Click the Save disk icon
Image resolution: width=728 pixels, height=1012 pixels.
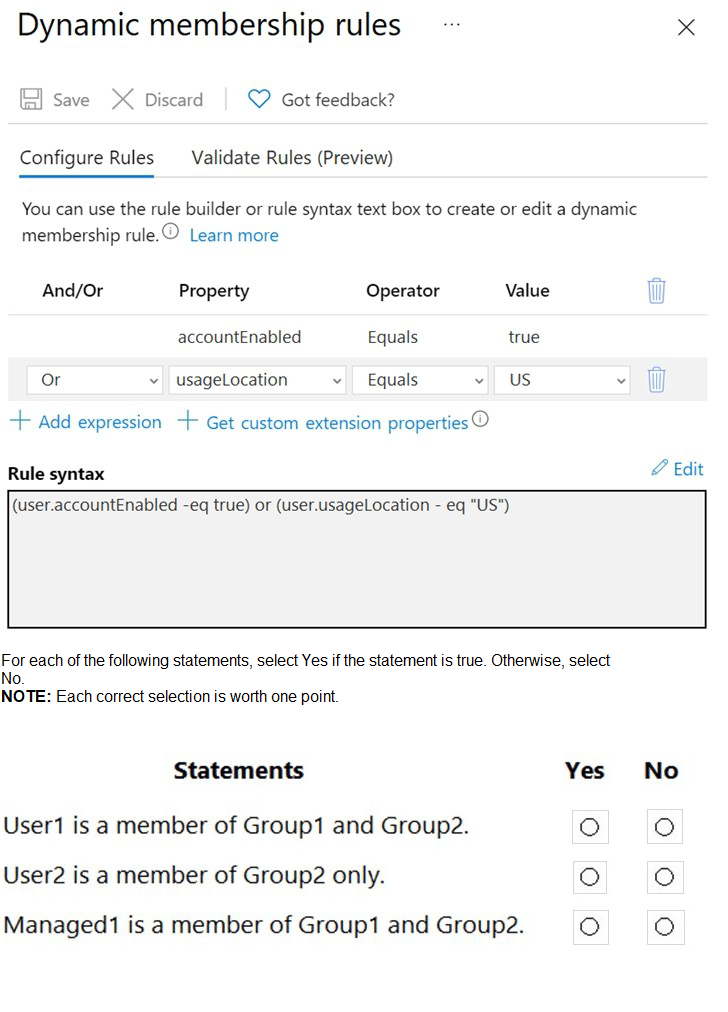point(32,99)
